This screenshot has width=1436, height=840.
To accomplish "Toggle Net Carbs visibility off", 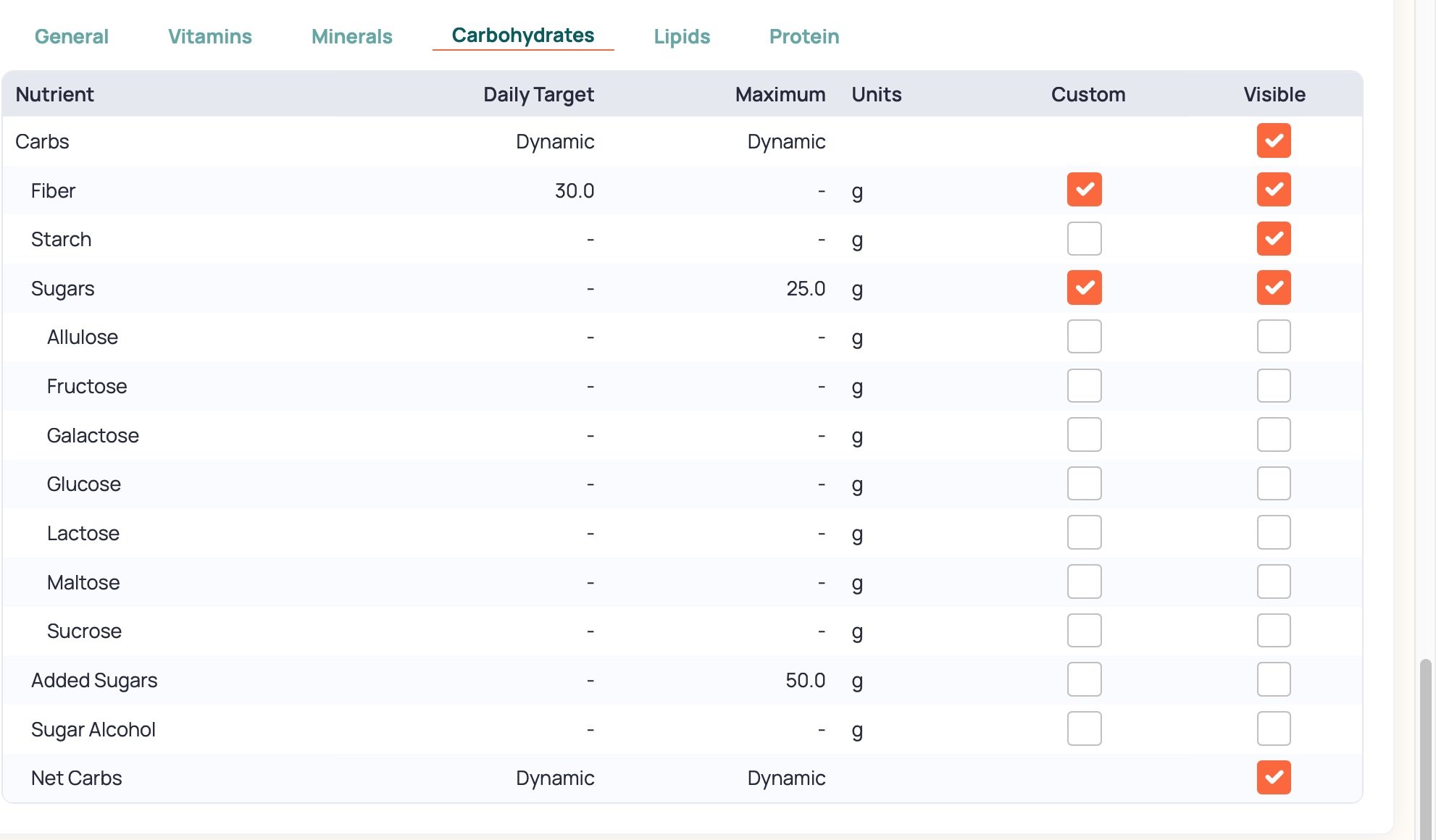I will tap(1273, 778).
